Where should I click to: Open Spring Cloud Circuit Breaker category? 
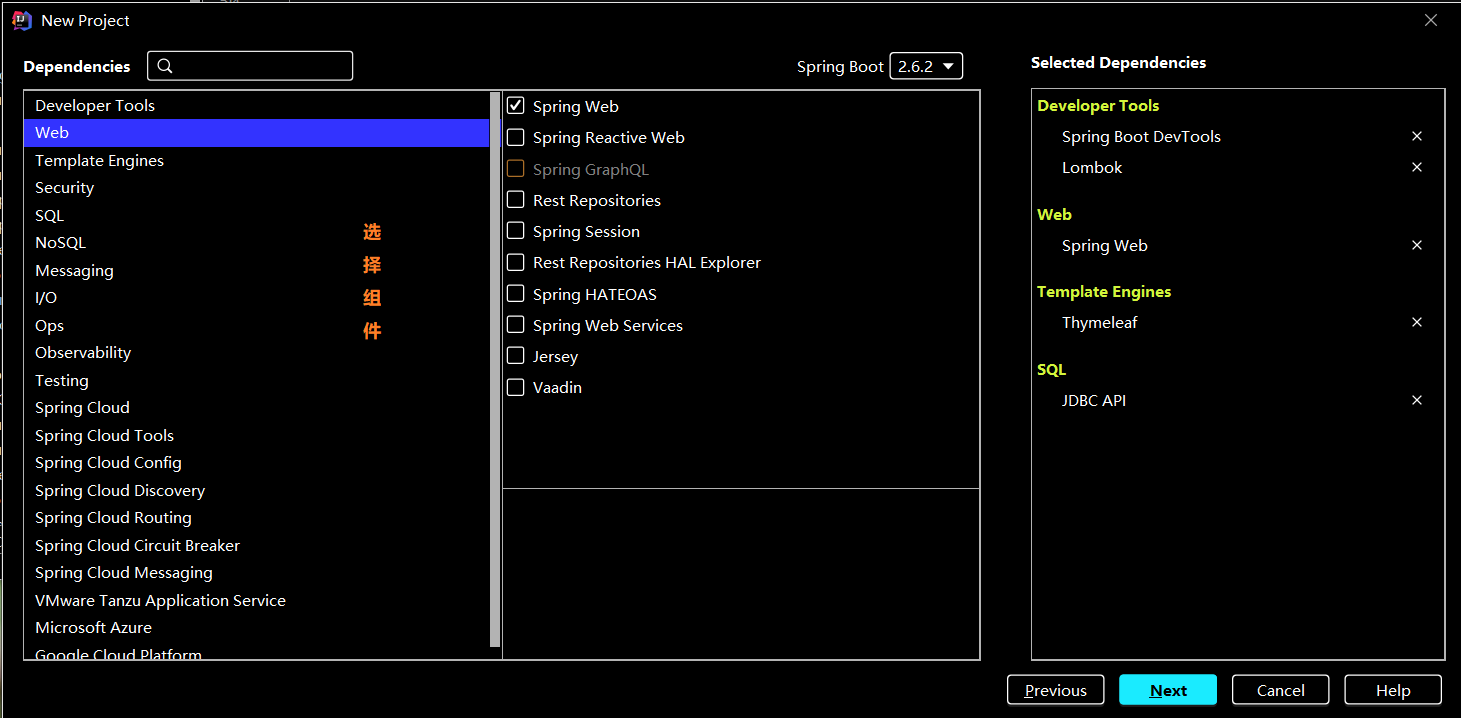(x=256, y=545)
